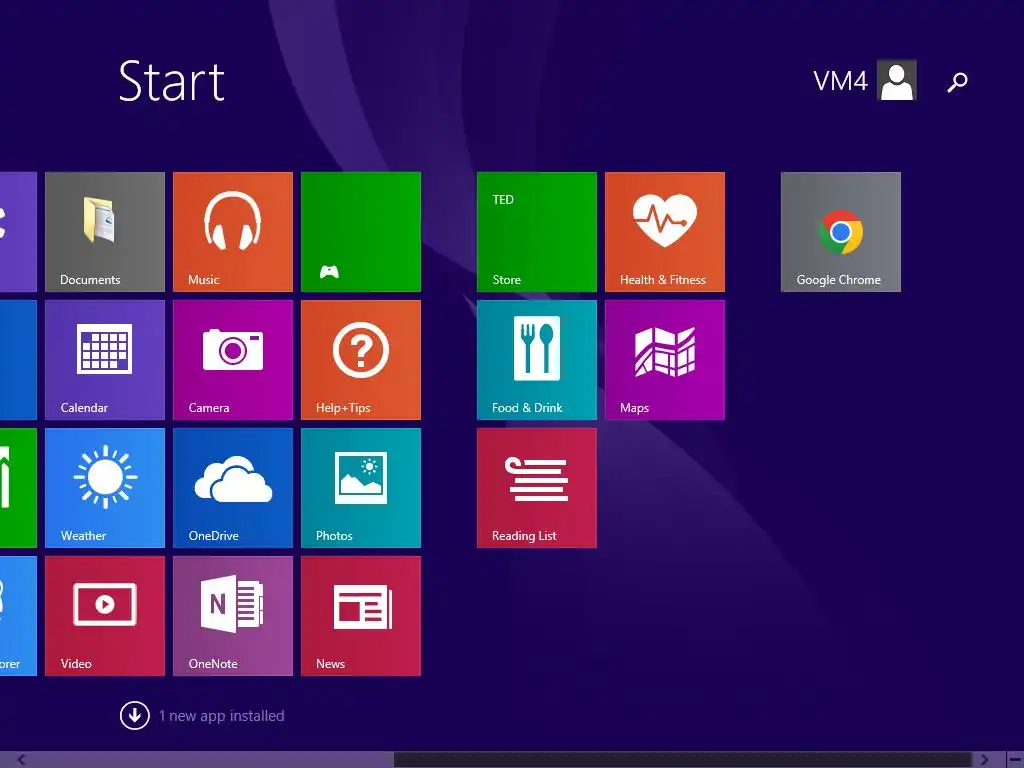Image resolution: width=1024 pixels, height=768 pixels.
Task: Launch the Maps tile
Action: point(665,360)
